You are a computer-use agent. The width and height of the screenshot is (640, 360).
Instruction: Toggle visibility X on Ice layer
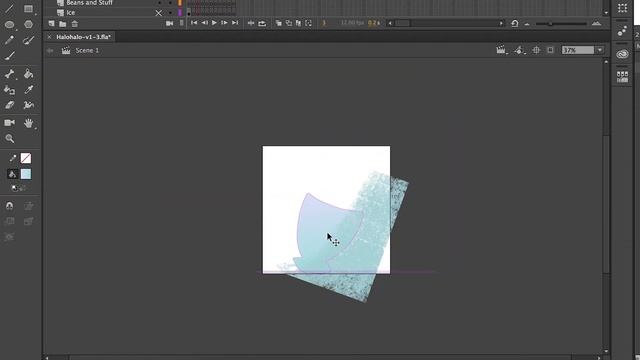158,13
